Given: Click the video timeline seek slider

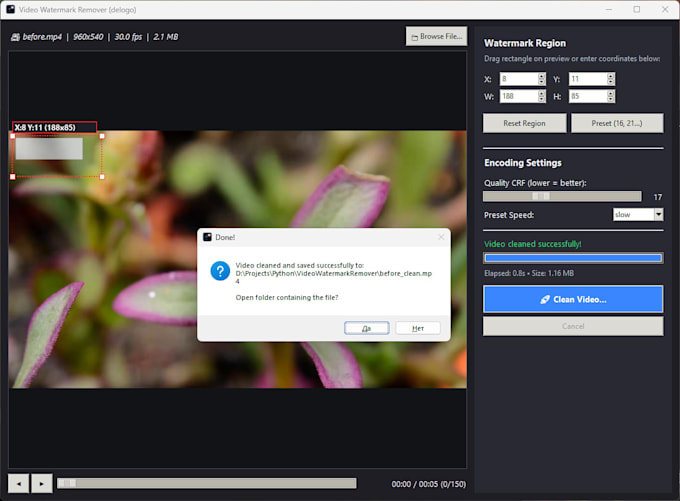Looking at the screenshot, I should point(207,483).
